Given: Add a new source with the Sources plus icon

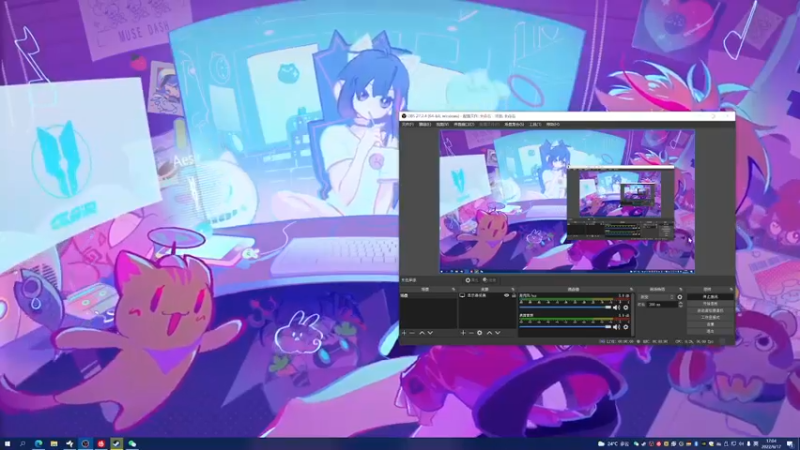Looking at the screenshot, I should (x=463, y=333).
